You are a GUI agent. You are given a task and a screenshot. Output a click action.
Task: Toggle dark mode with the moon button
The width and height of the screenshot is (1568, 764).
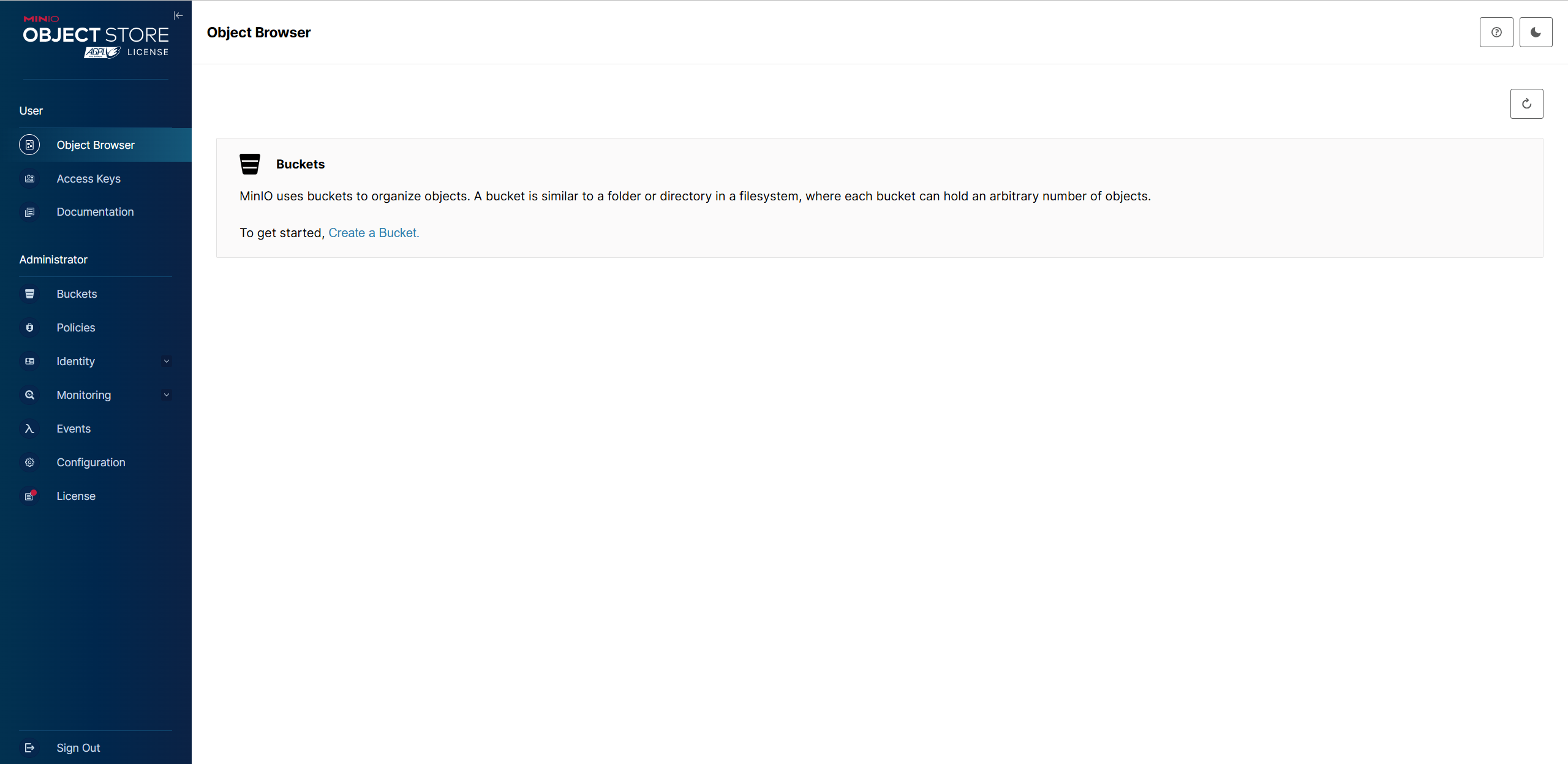(x=1536, y=32)
